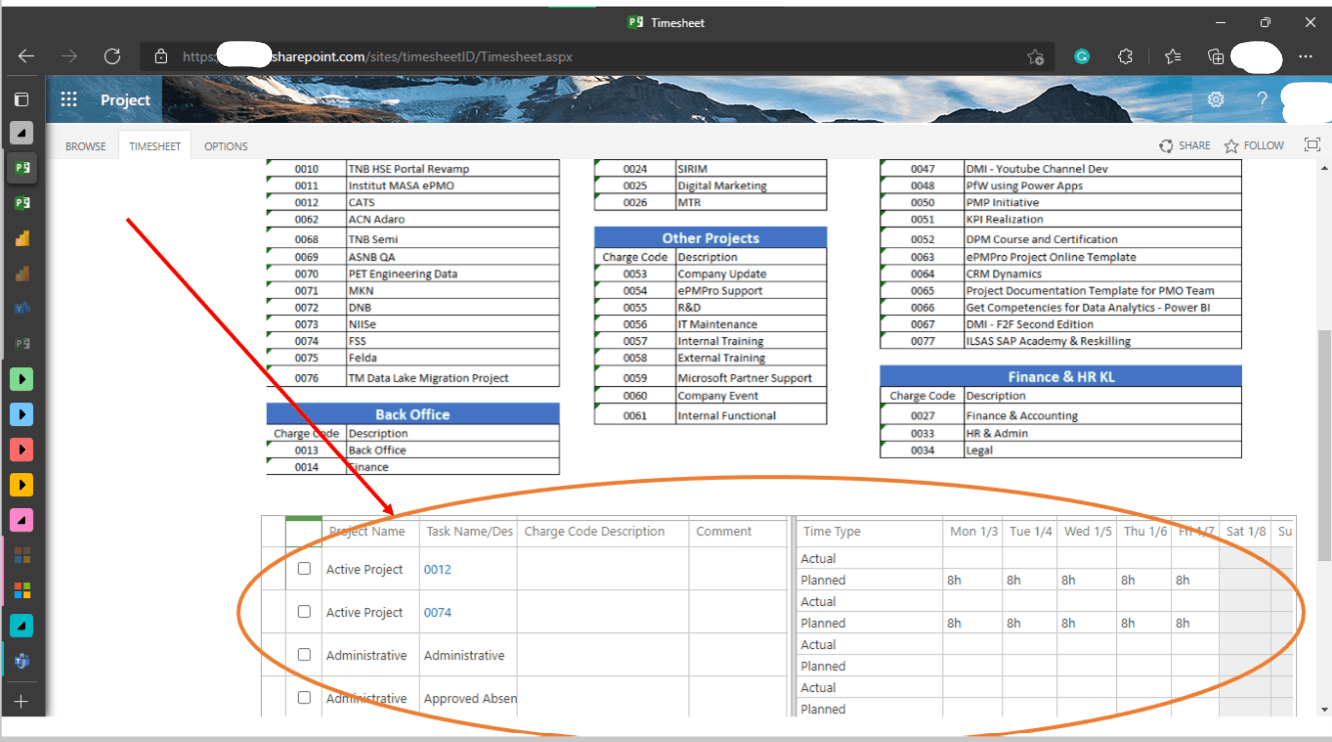The width and height of the screenshot is (1332, 742).
Task: Tick the checkbox for Administrative task row
Action: coord(304,655)
